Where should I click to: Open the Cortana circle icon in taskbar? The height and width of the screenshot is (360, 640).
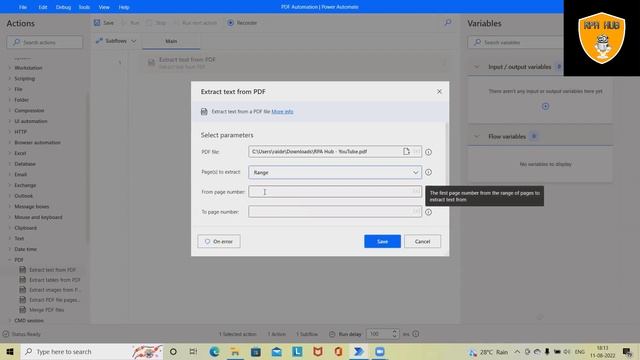[173, 351]
